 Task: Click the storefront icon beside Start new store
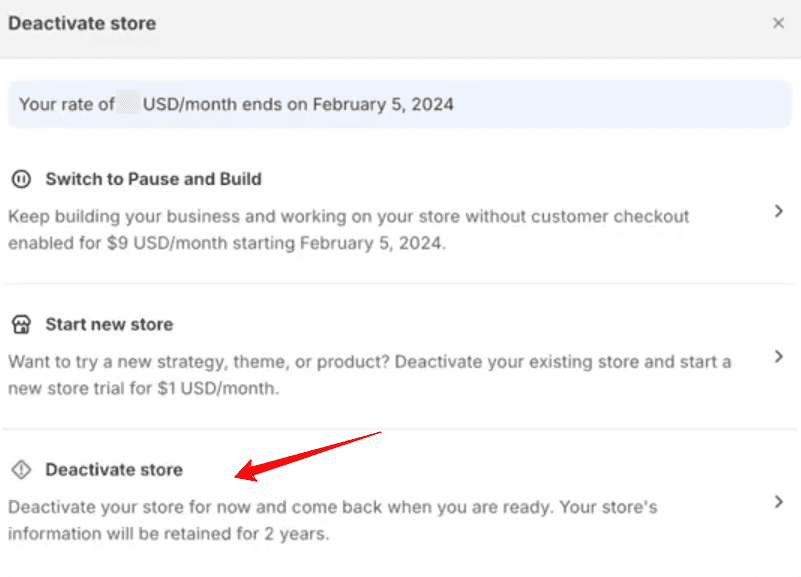click(x=21, y=324)
